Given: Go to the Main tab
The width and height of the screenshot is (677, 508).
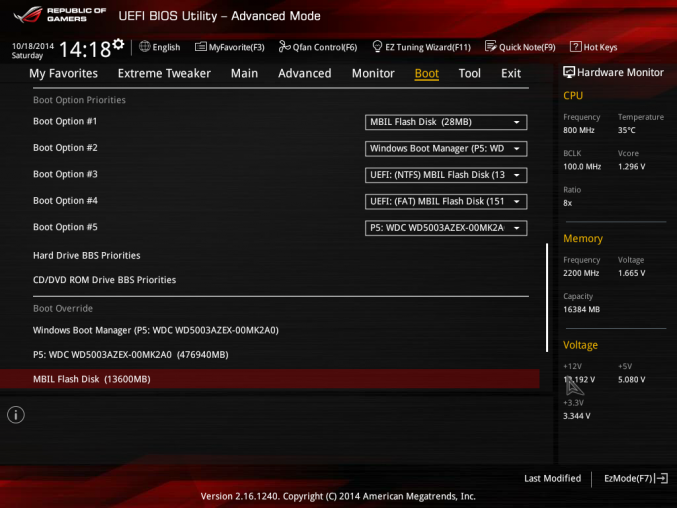Looking at the screenshot, I should click(x=244, y=73).
